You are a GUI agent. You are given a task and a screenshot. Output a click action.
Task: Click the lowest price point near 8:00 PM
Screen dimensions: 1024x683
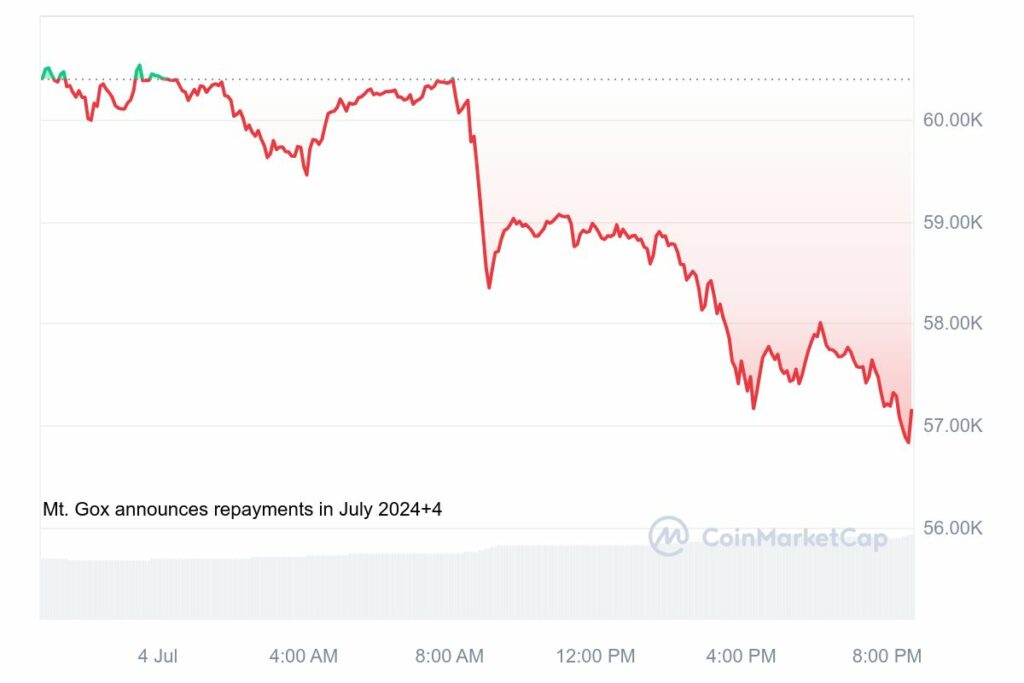[x=908, y=441]
